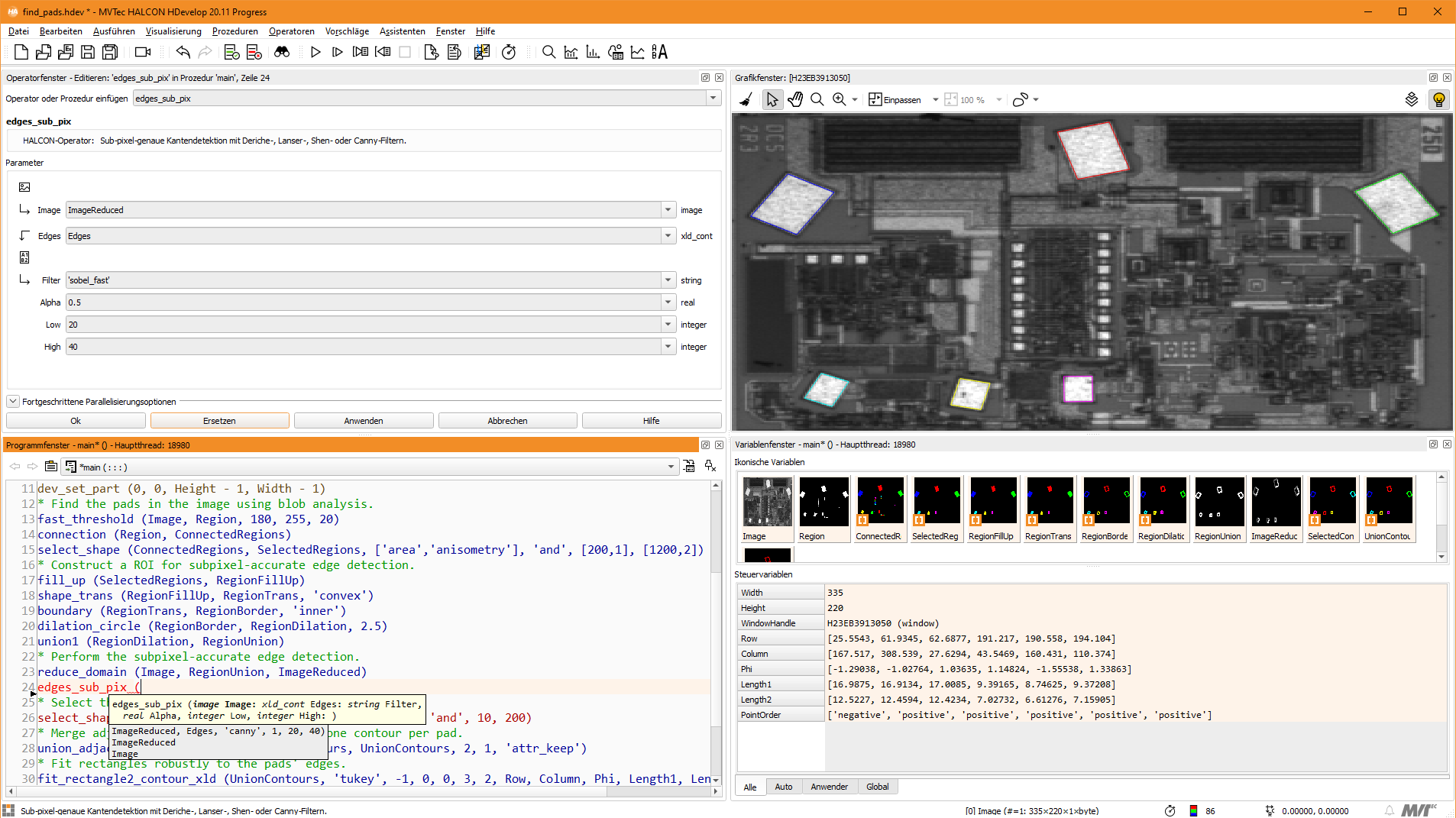
Task: Click the Einpassen fit image button
Action: (x=895, y=99)
